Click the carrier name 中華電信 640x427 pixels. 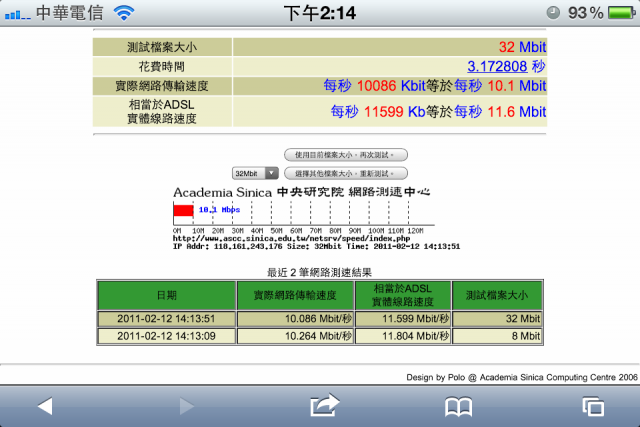pos(69,13)
